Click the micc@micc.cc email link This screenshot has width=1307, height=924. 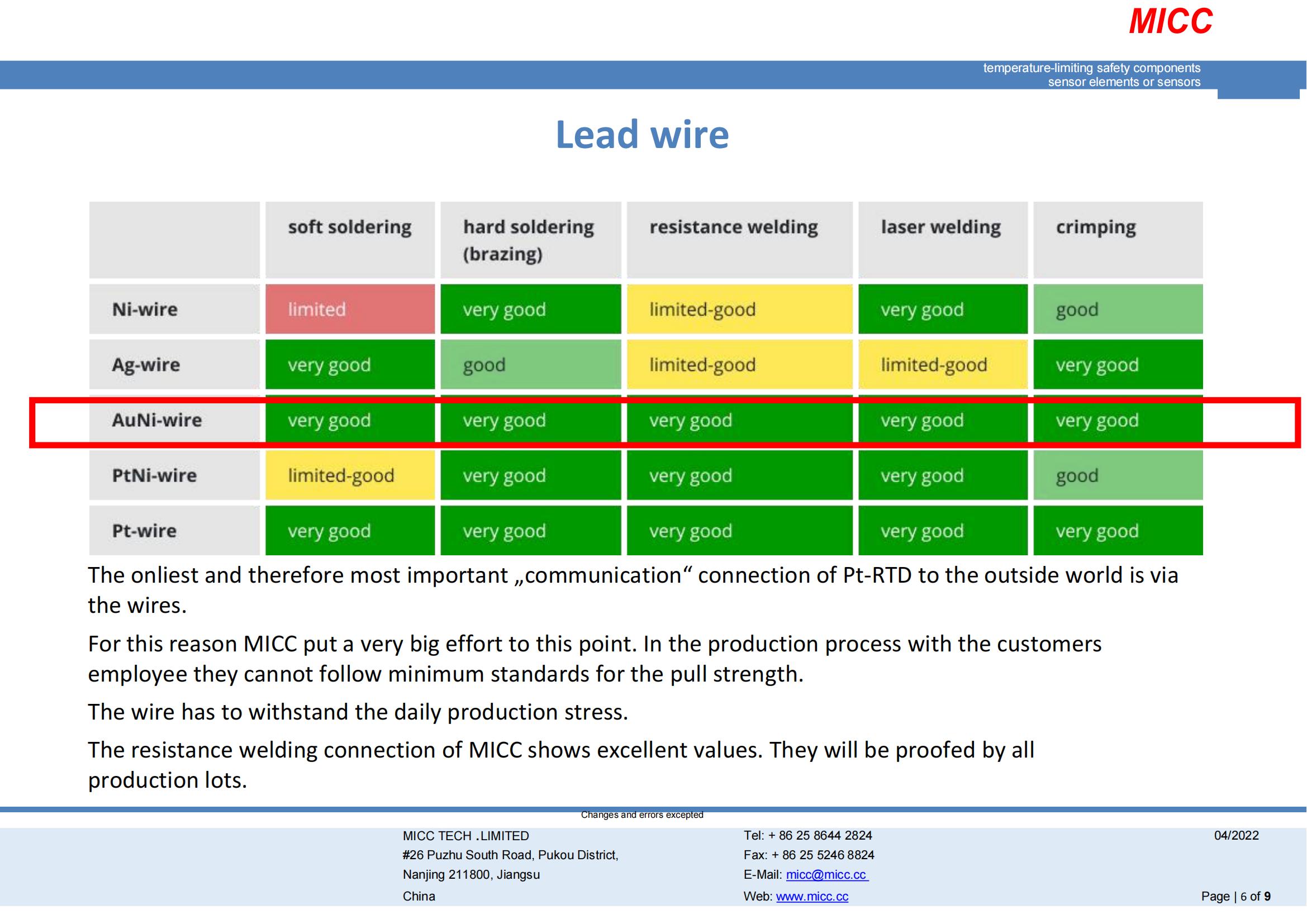point(826,874)
